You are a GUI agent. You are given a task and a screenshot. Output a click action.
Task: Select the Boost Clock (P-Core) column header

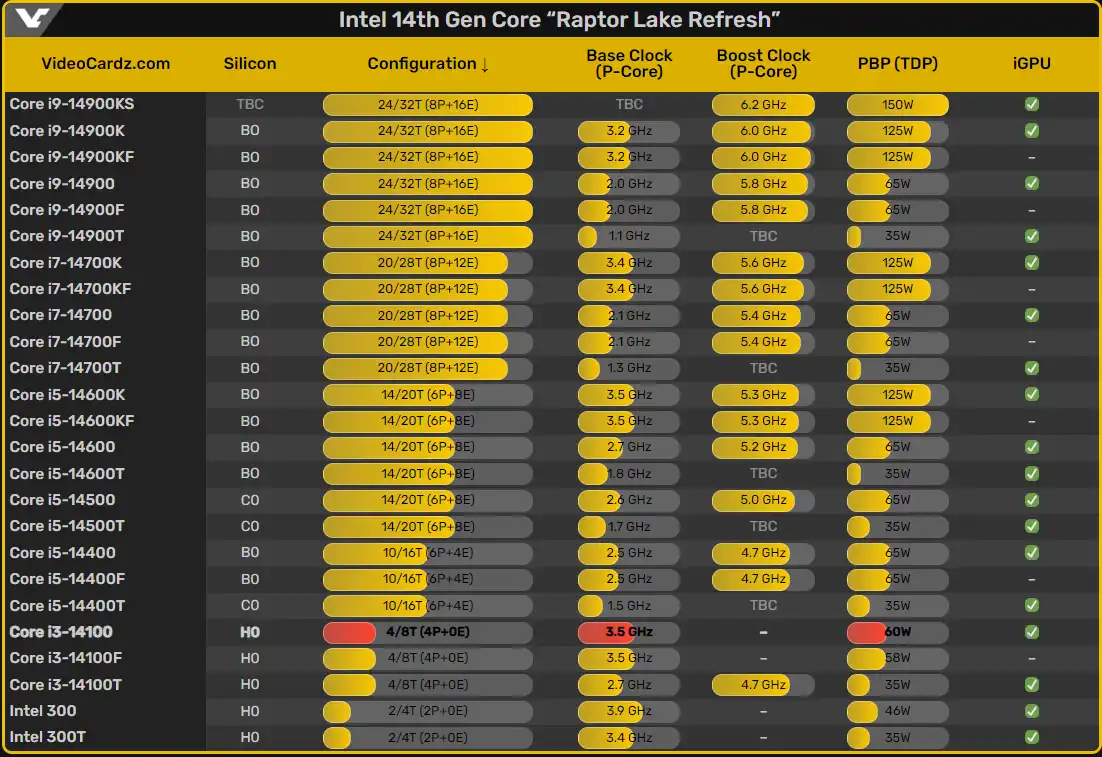point(763,63)
